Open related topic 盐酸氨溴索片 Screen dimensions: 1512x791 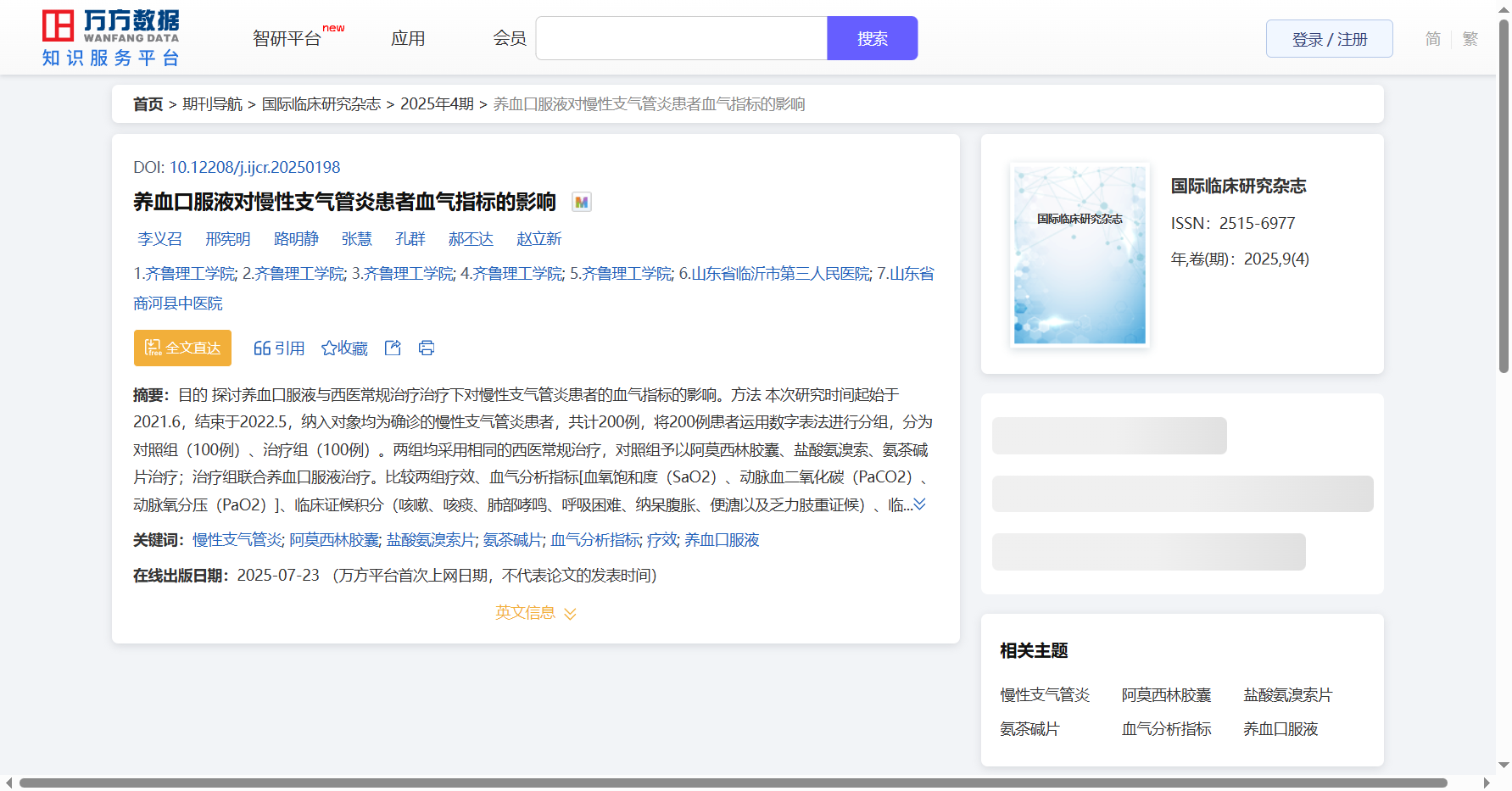[1288, 695]
